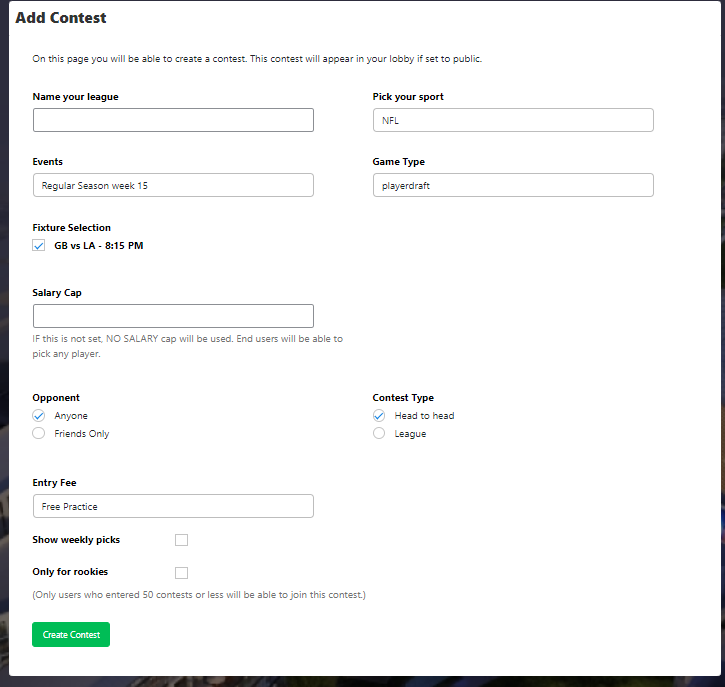The width and height of the screenshot is (725, 687).
Task: Click the 'Add Contest' page heading
Action: click(x=61, y=18)
